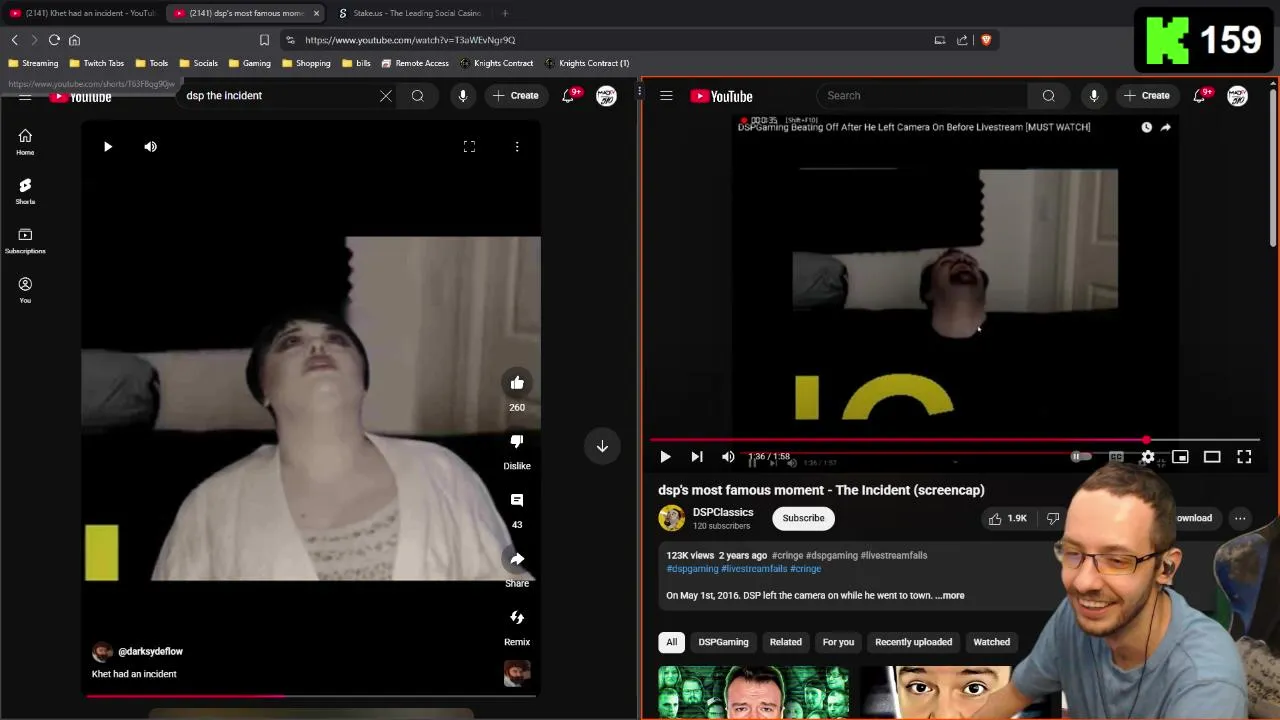Open account avatar menu in right window

[1237, 96]
